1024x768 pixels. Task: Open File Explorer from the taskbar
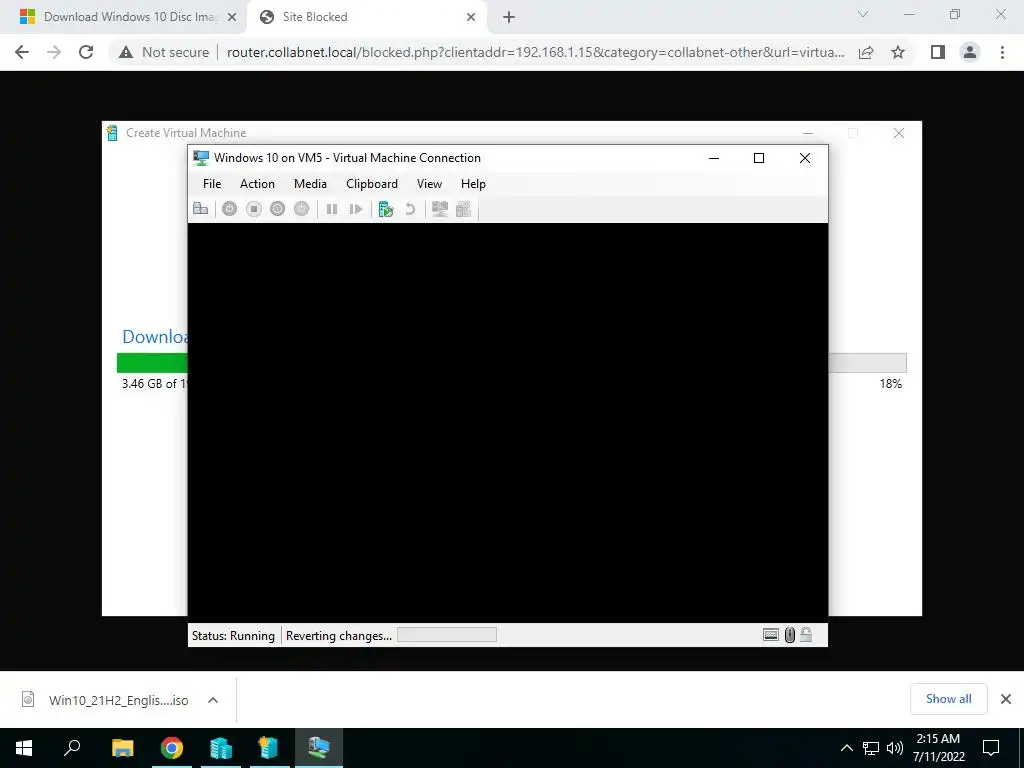123,748
